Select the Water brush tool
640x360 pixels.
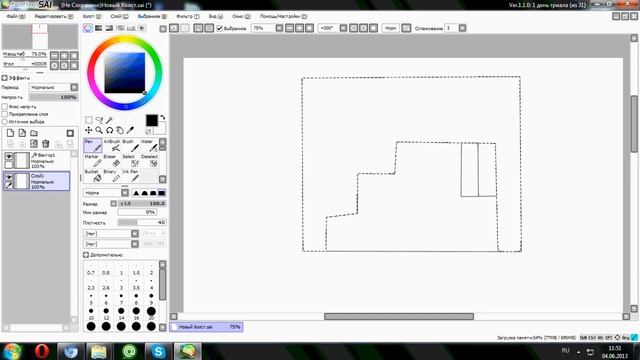click(149, 145)
